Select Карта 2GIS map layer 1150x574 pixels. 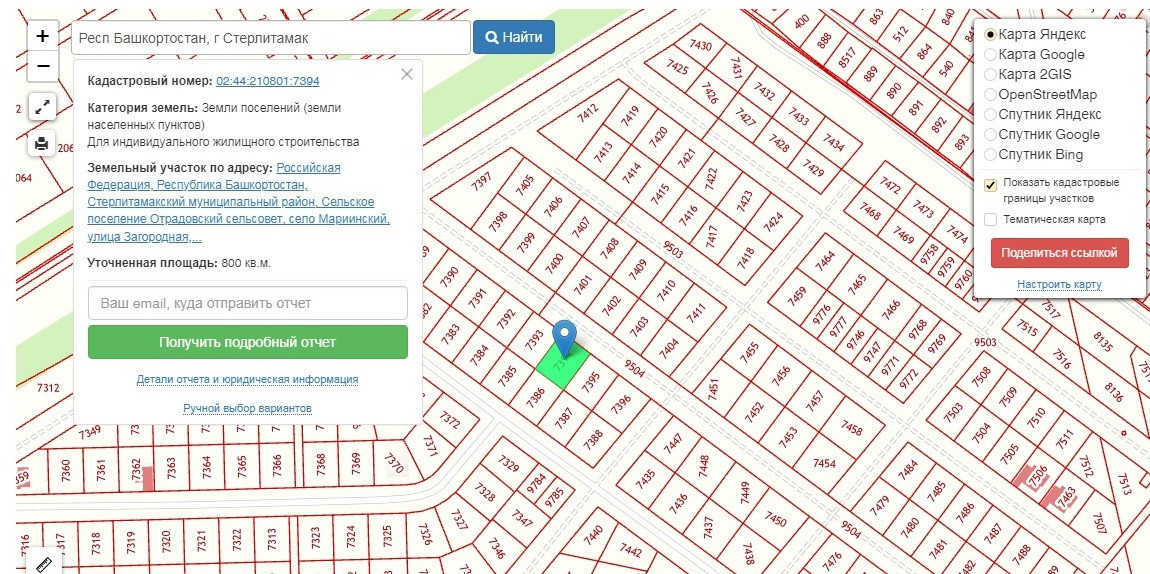pyautogui.click(x=990, y=74)
